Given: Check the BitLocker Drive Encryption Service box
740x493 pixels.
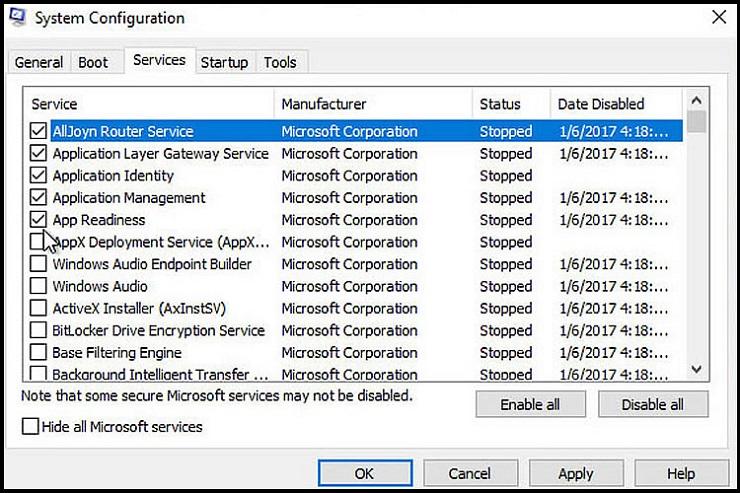Looking at the screenshot, I should coord(38,330).
